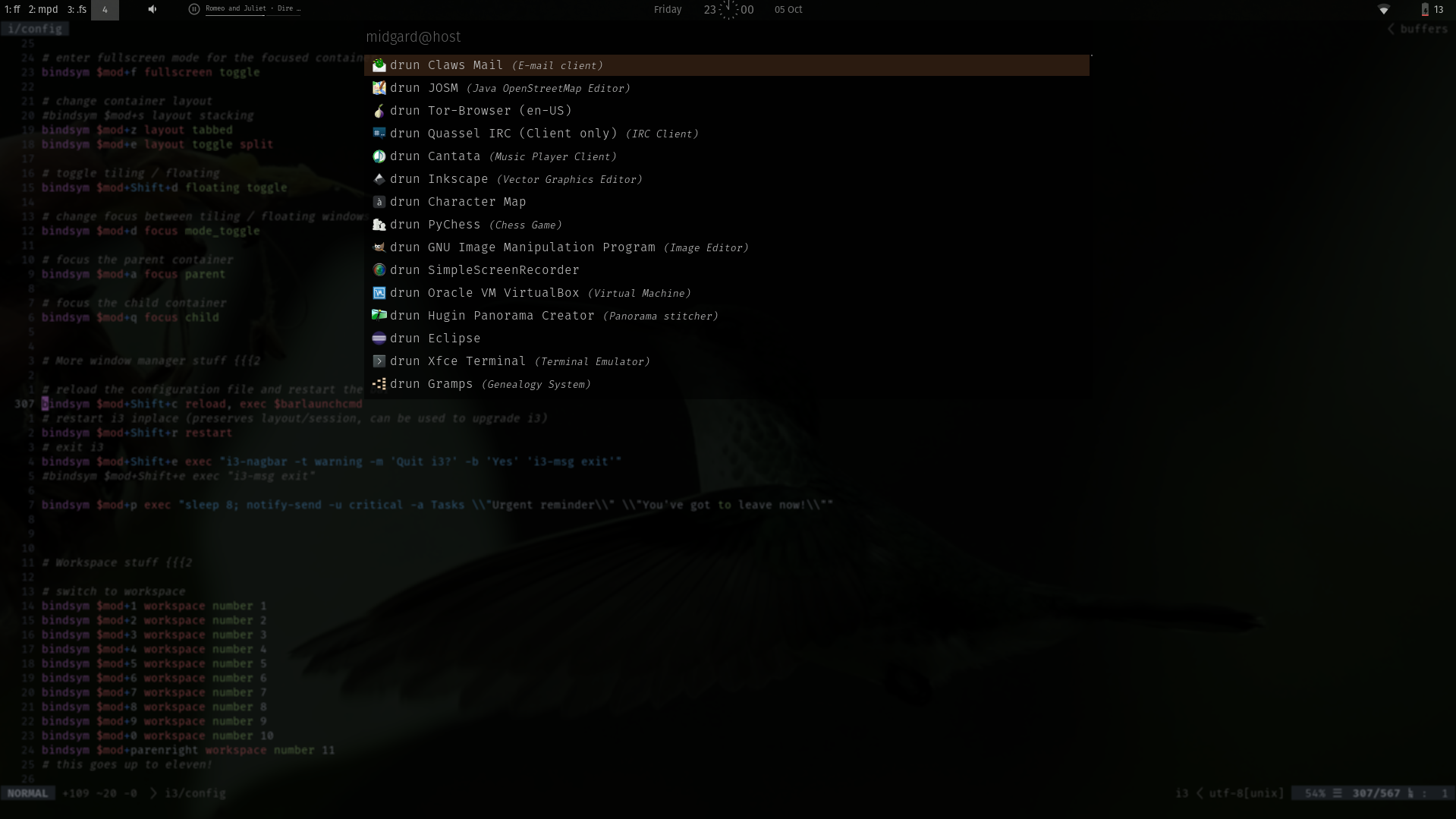Launch Eclipse from the list
Image resolution: width=1456 pixels, height=819 pixels.
pos(727,339)
